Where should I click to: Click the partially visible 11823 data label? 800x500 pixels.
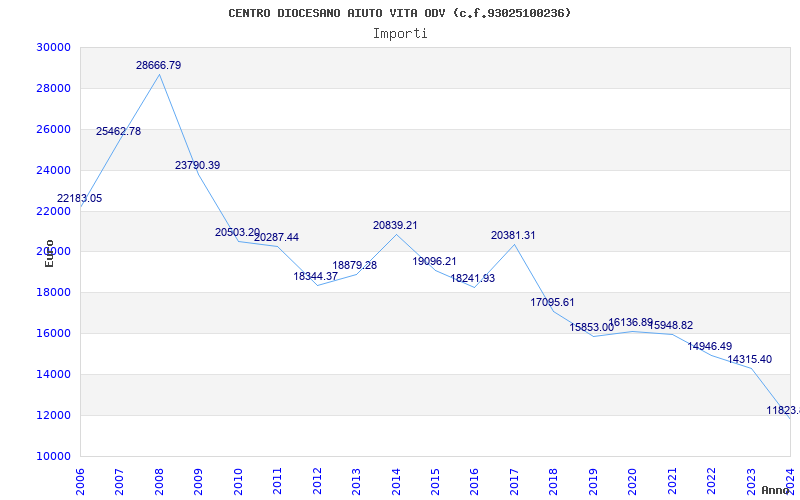[x=783, y=410]
